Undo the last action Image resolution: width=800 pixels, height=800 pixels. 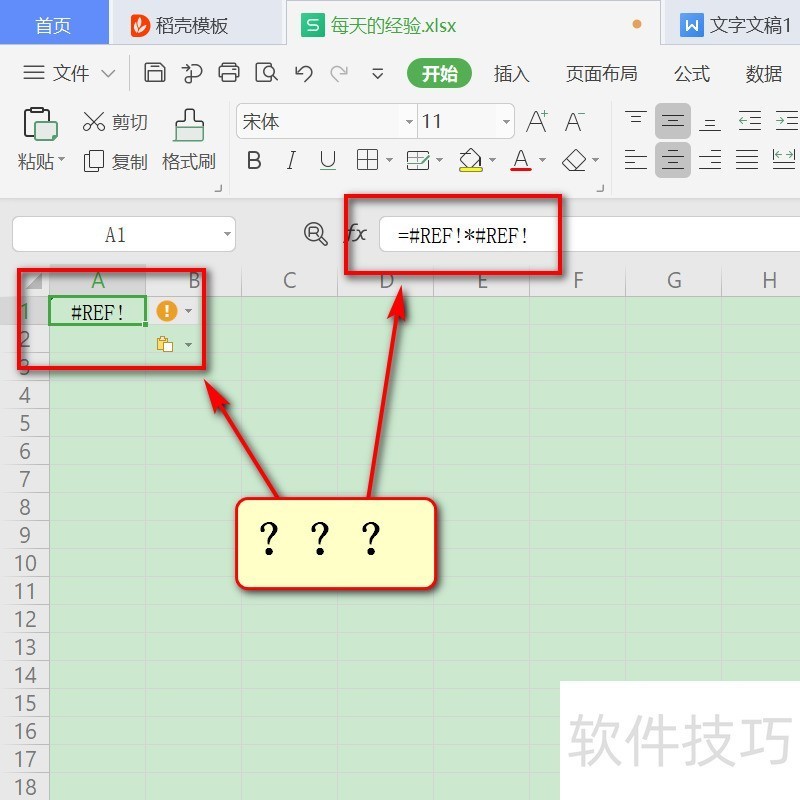[x=304, y=73]
